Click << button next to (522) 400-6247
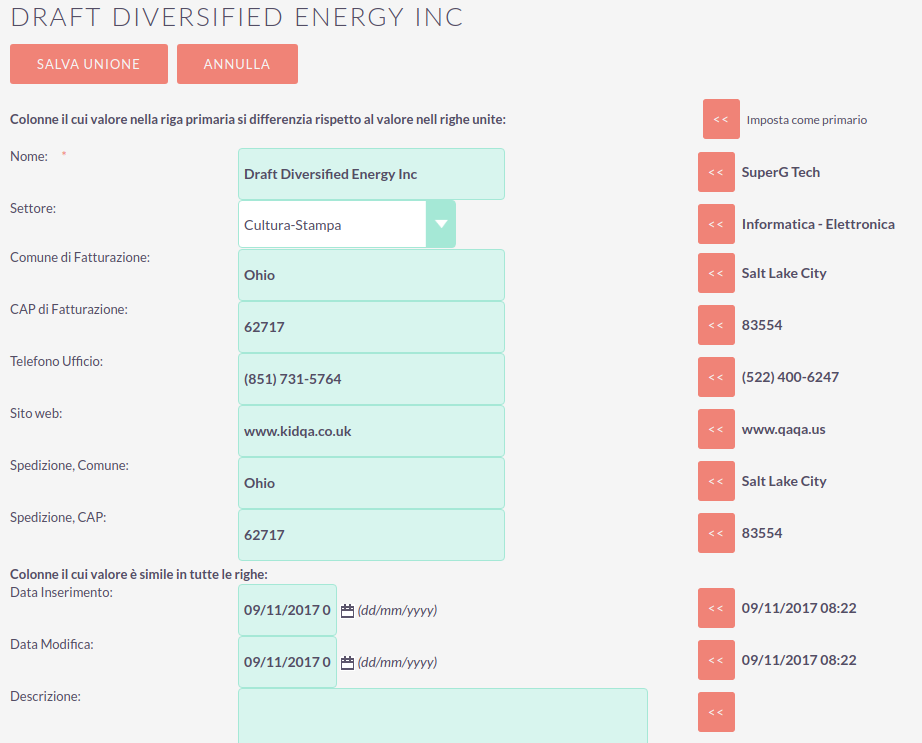Image resolution: width=922 pixels, height=743 pixels. [716, 377]
